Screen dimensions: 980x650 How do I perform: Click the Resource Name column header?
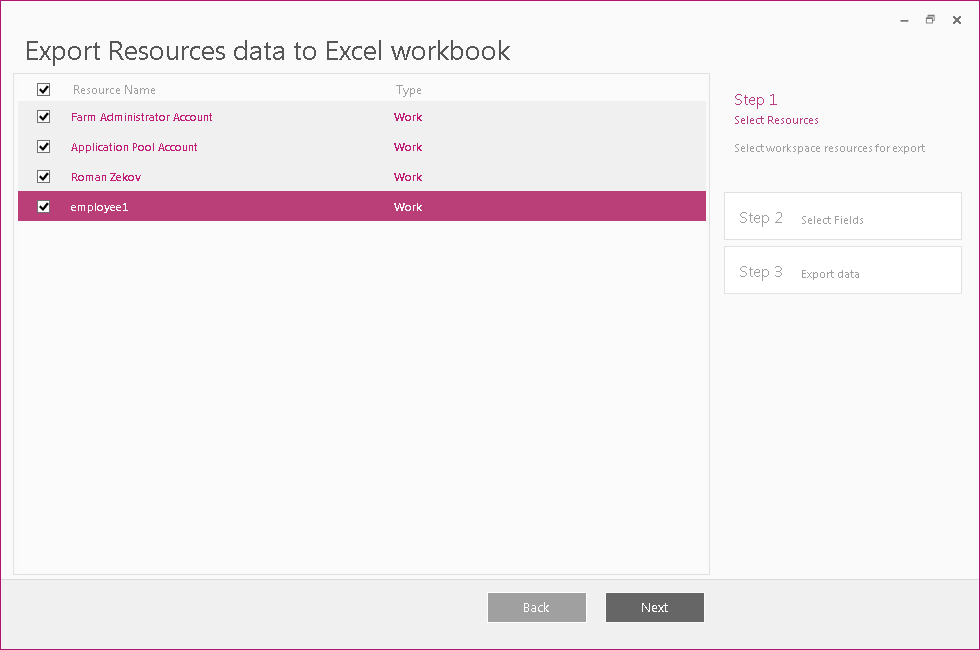click(x=114, y=90)
